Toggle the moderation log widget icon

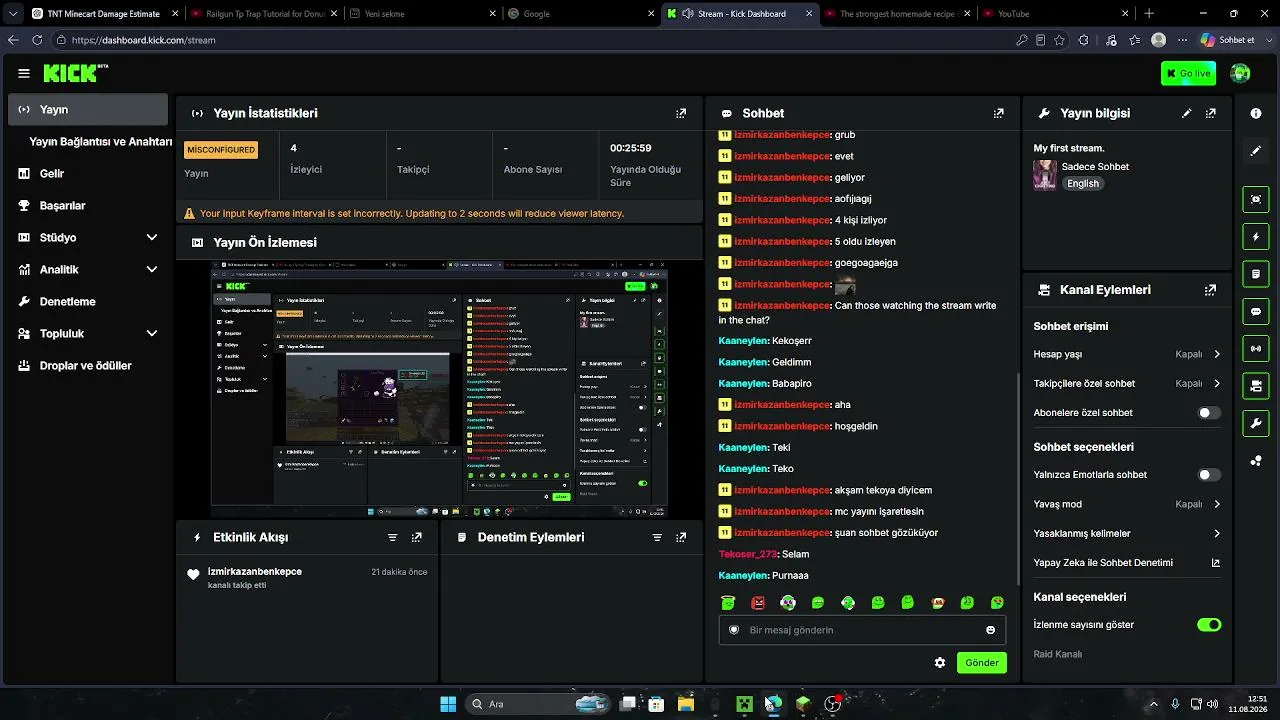[x=1256, y=274]
